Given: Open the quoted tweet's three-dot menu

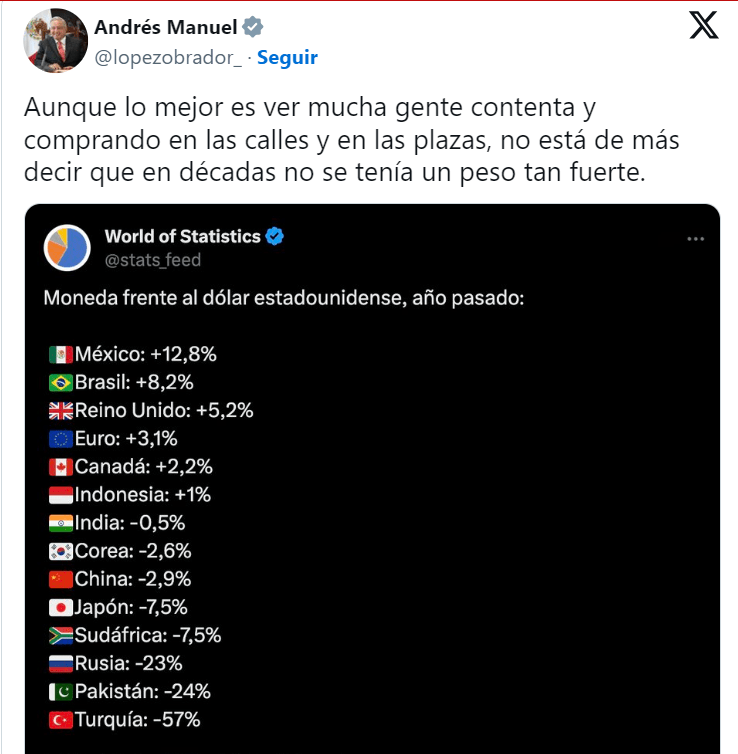Looking at the screenshot, I should pyautogui.click(x=696, y=239).
